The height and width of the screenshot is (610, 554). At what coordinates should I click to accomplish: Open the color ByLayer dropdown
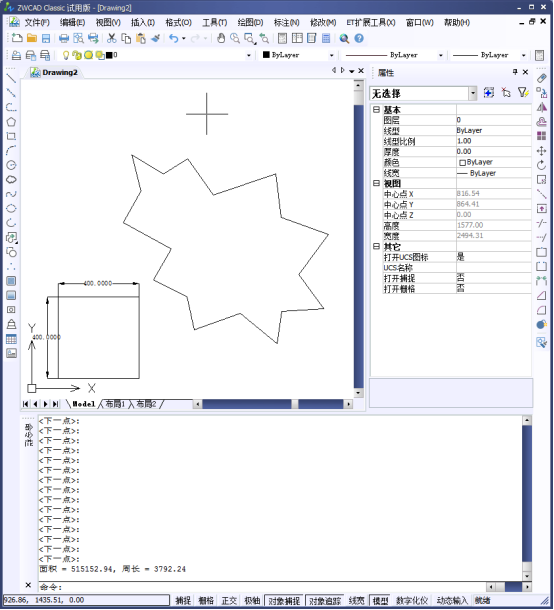(x=331, y=55)
